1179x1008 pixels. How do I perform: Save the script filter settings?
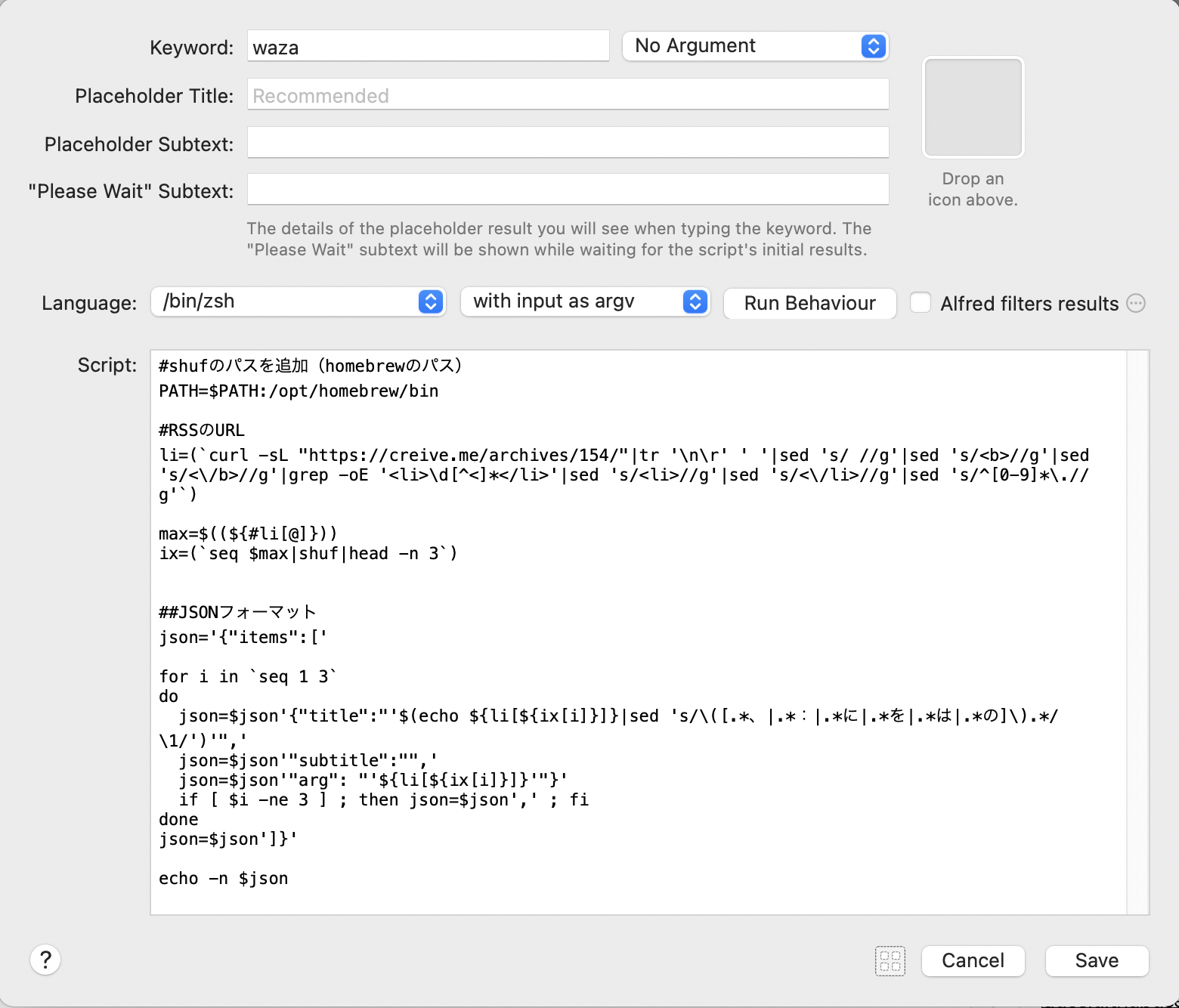click(x=1097, y=961)
